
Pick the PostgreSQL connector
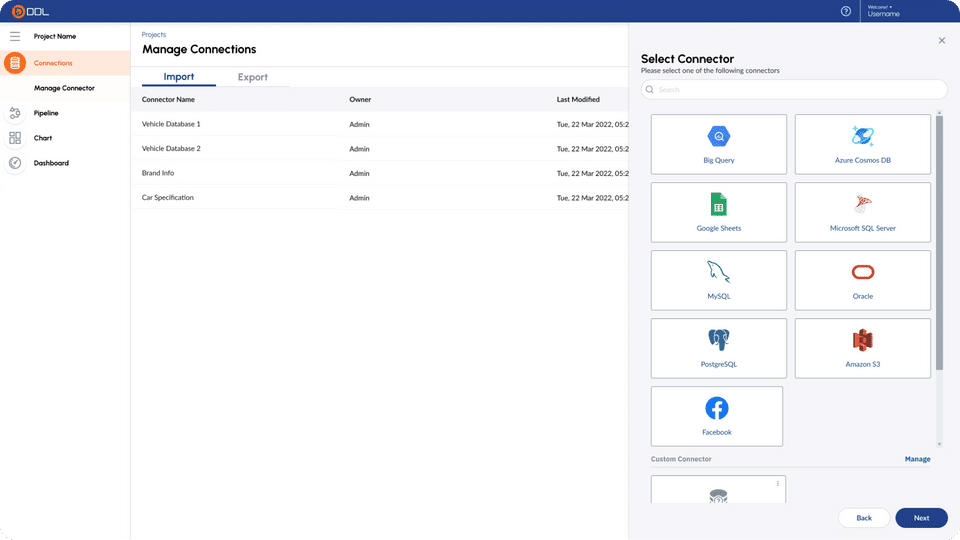pos(717,348)
